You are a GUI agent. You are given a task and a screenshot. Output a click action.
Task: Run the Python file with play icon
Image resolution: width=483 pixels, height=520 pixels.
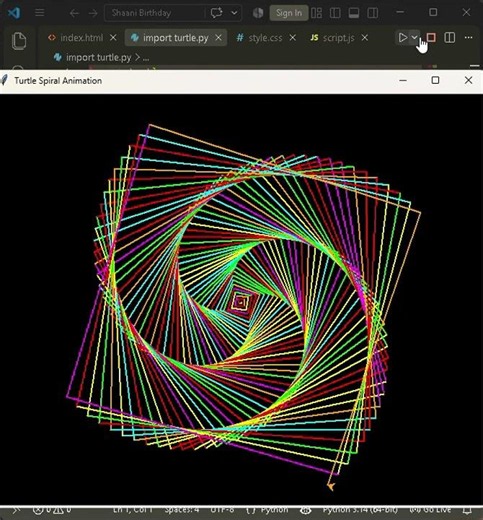402,37
